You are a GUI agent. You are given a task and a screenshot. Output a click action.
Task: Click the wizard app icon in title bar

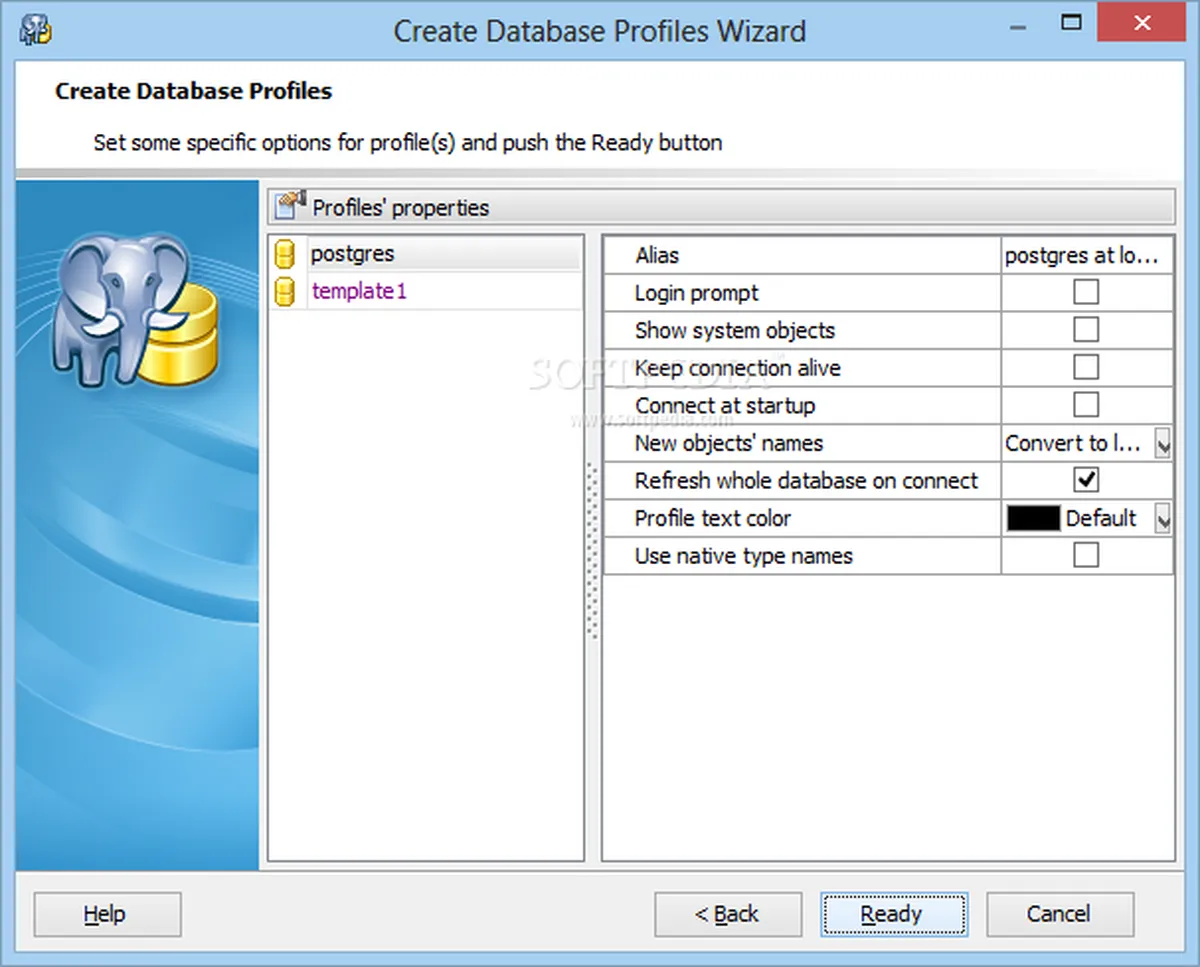click(36, 29)
